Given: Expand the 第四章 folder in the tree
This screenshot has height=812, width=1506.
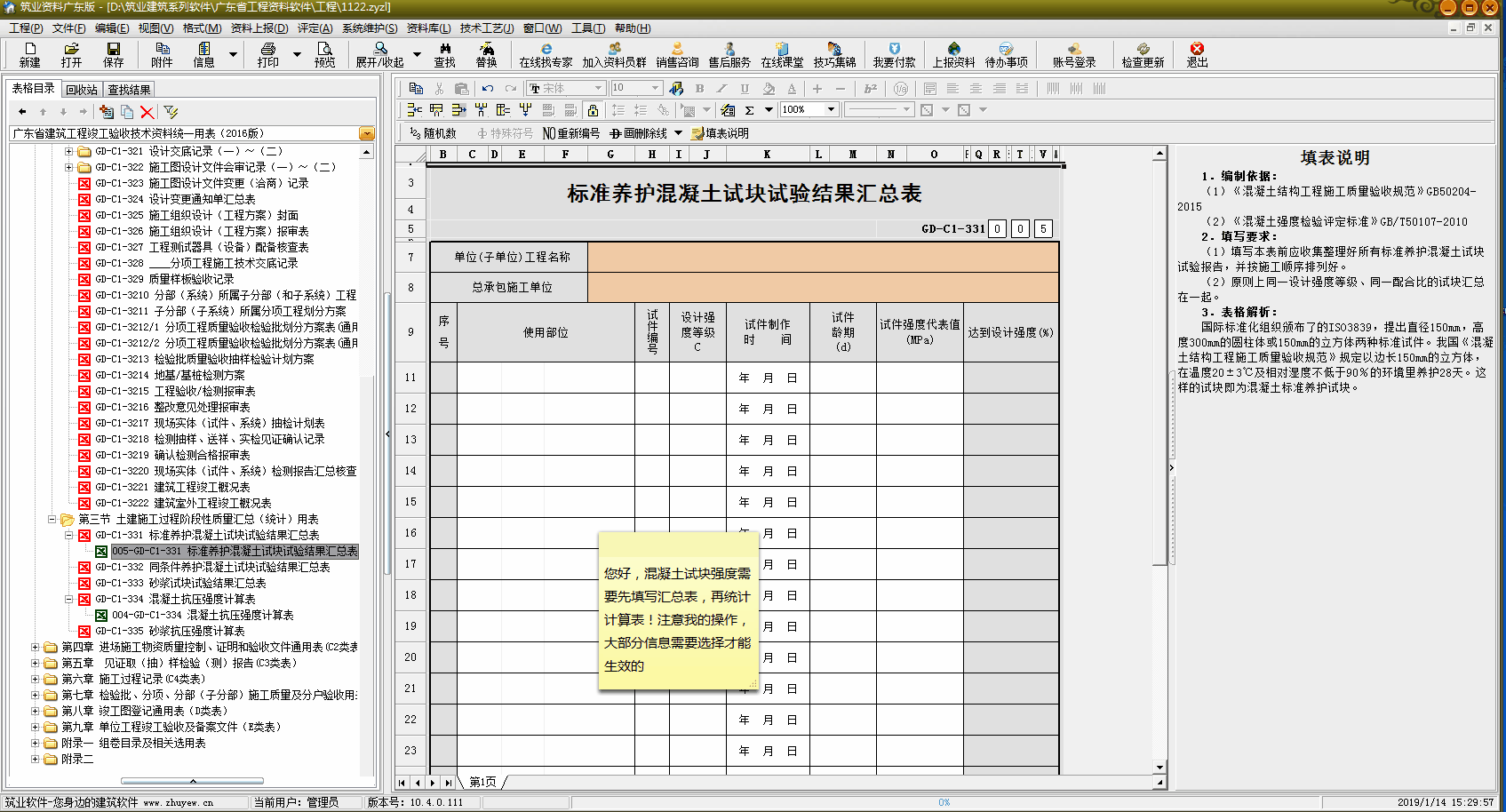Looking at the screenshot, I should (x=36, y=647).
